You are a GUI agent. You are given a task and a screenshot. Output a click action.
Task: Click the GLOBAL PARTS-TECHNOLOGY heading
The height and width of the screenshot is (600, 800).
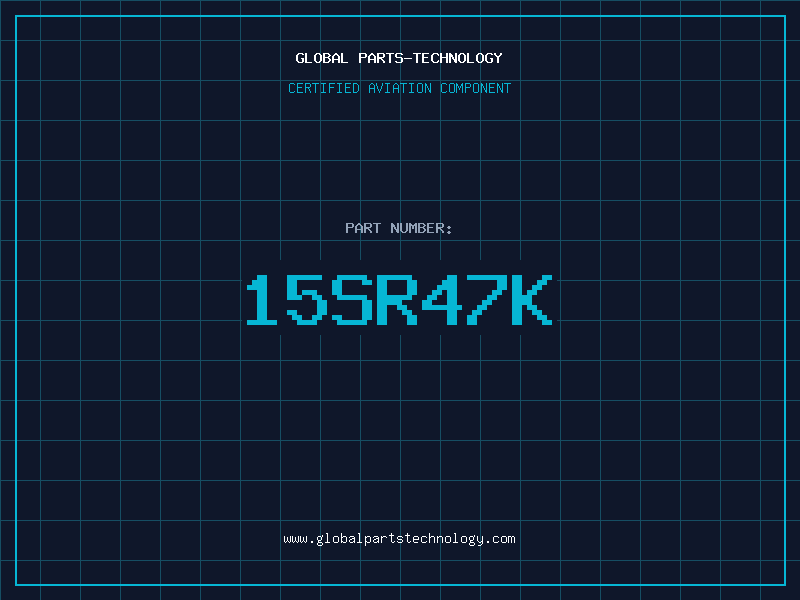(399, 58)
